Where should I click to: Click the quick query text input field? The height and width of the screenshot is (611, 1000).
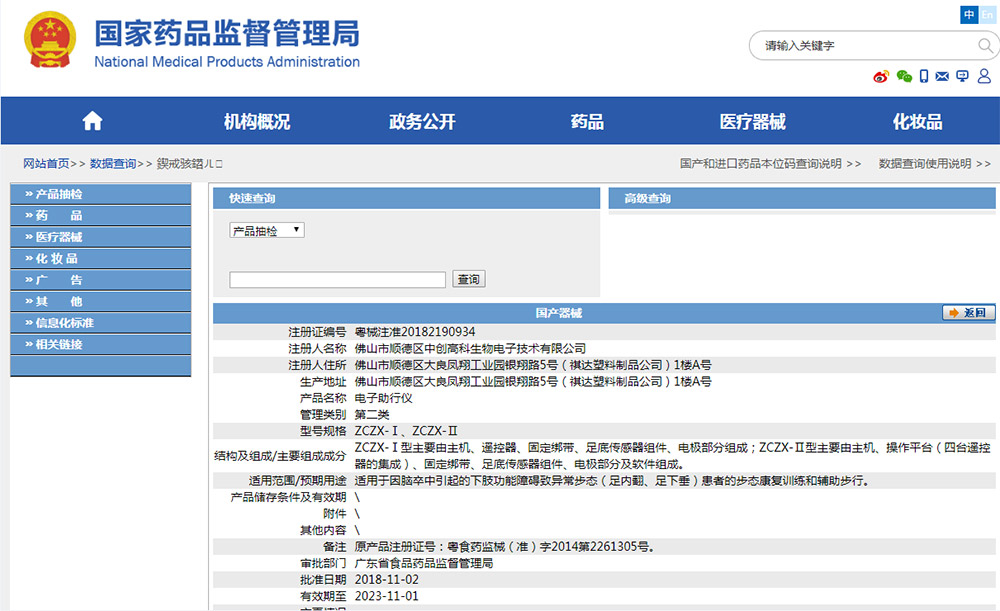tap(337, 280)
